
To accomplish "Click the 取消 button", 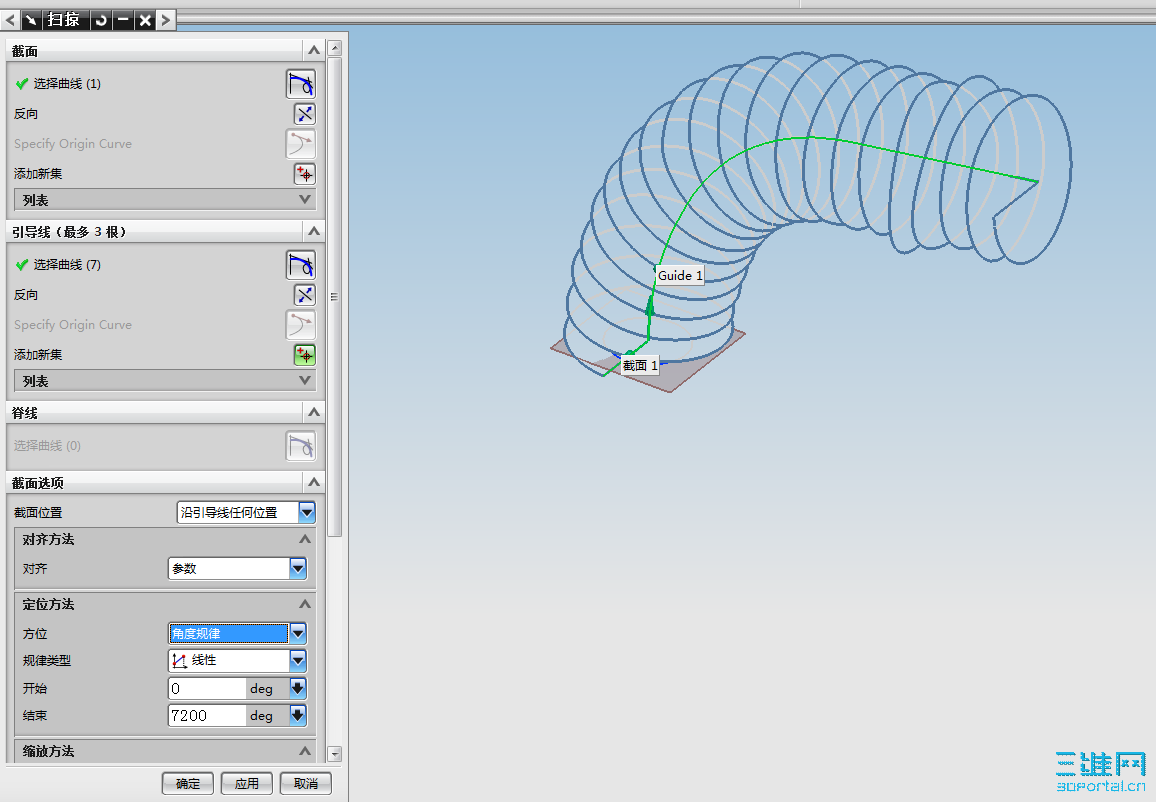I will tap(306, 784).
